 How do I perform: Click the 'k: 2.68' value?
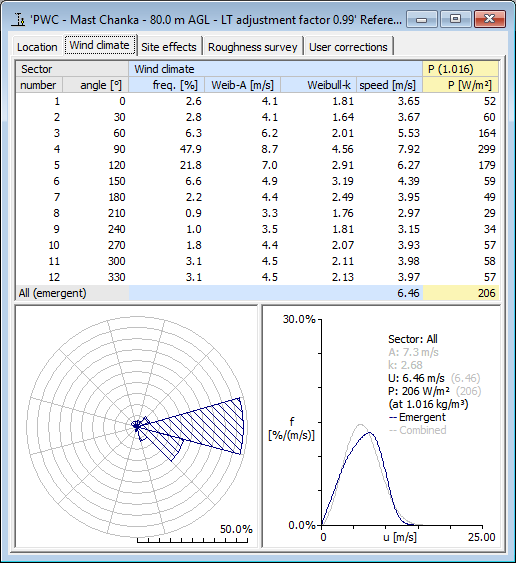click(405, 365)
